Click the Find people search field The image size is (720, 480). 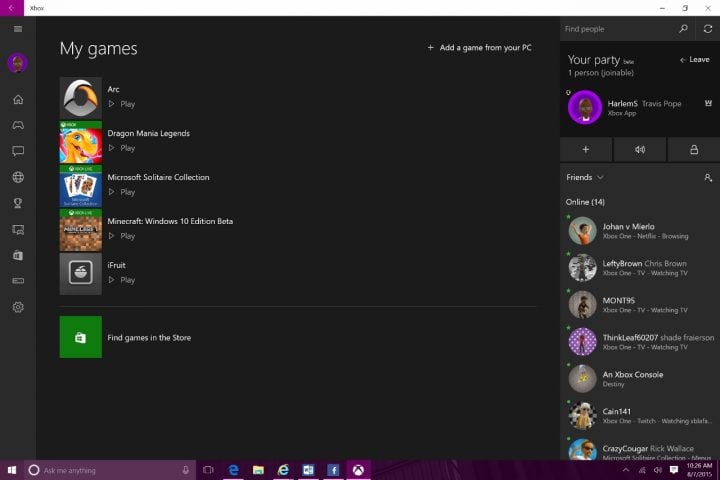(x=618, y=29)
